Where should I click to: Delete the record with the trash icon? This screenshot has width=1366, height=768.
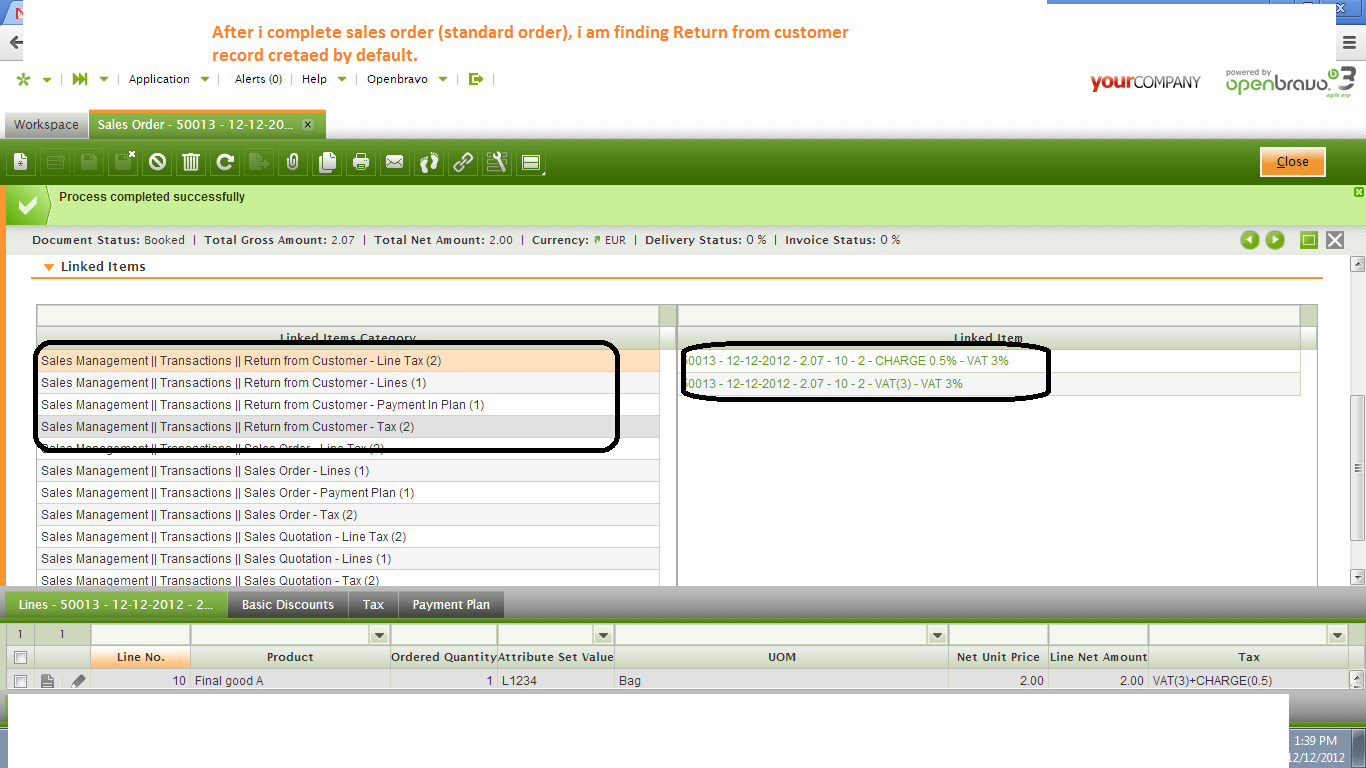pos(191,162)
